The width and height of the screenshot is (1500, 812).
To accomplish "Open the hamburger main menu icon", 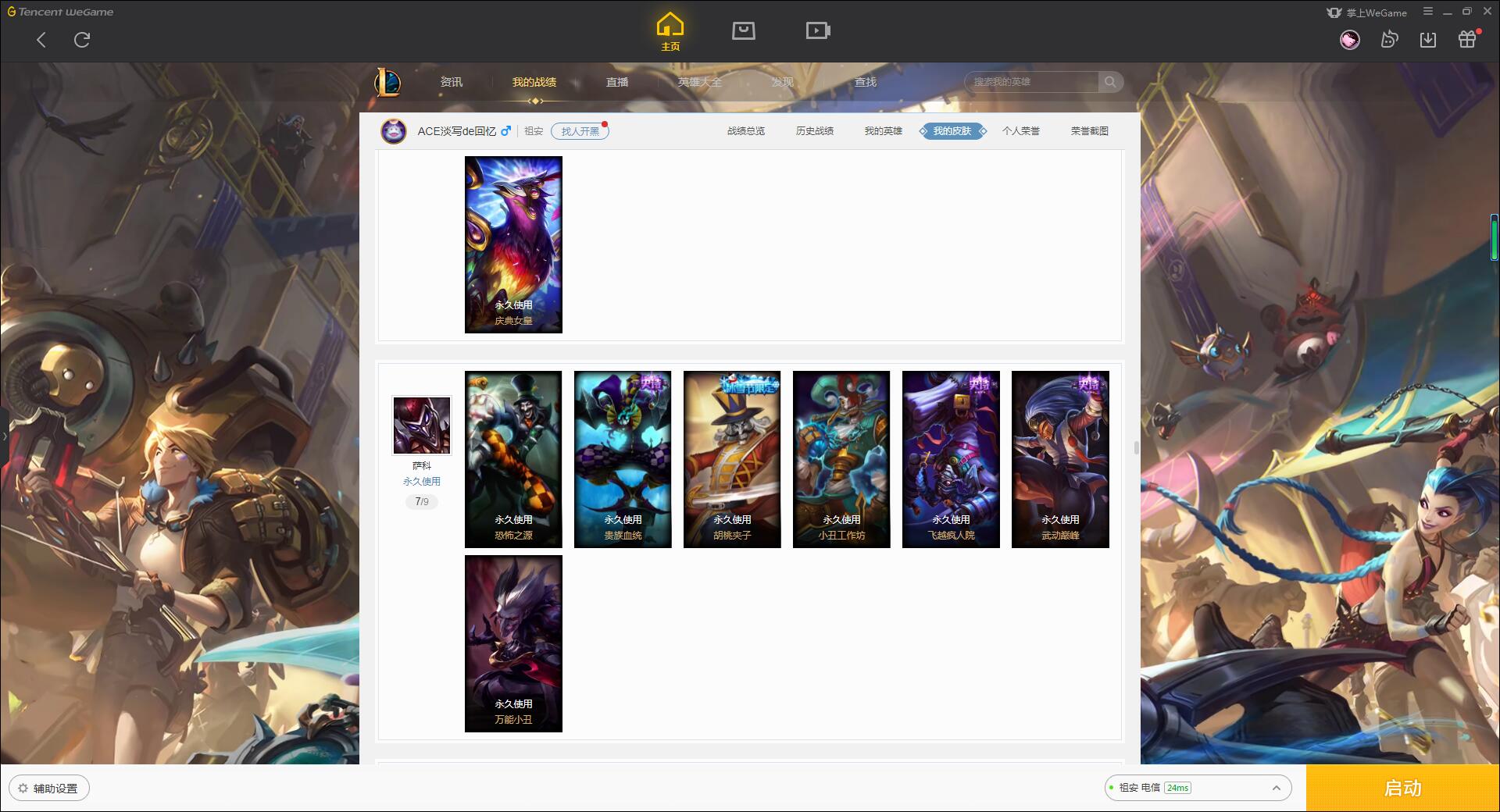I will (1428, 12).
